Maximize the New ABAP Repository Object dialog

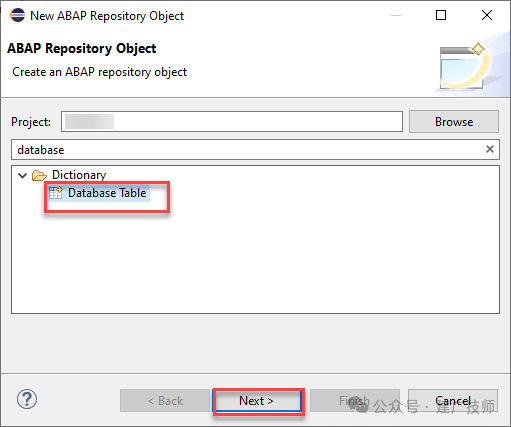tap(441, 15)
